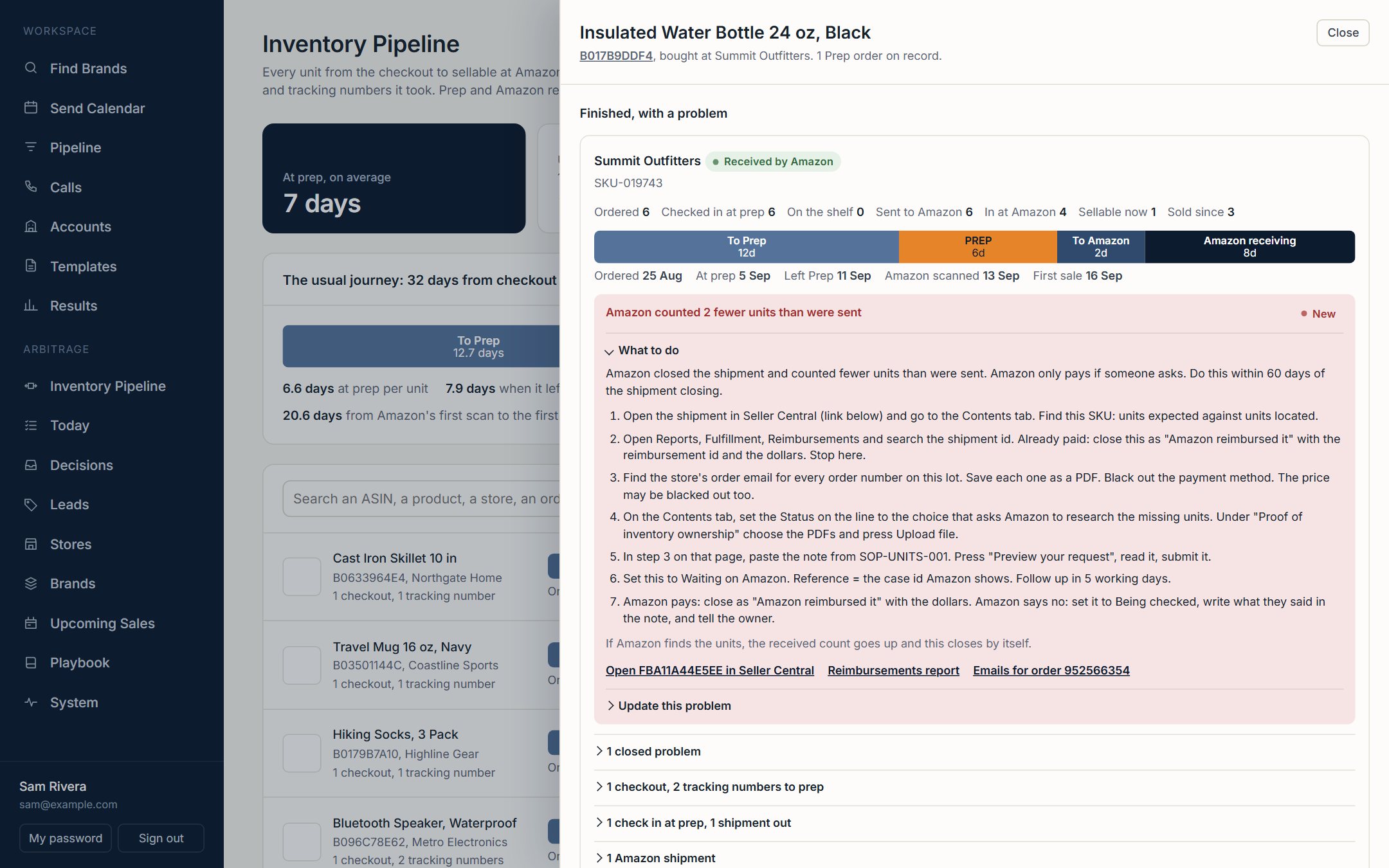Click the background 'To Prep 12.7 days' bar
The width and height of the screenshot is (1389, 868).
click(x=421, y=347)
